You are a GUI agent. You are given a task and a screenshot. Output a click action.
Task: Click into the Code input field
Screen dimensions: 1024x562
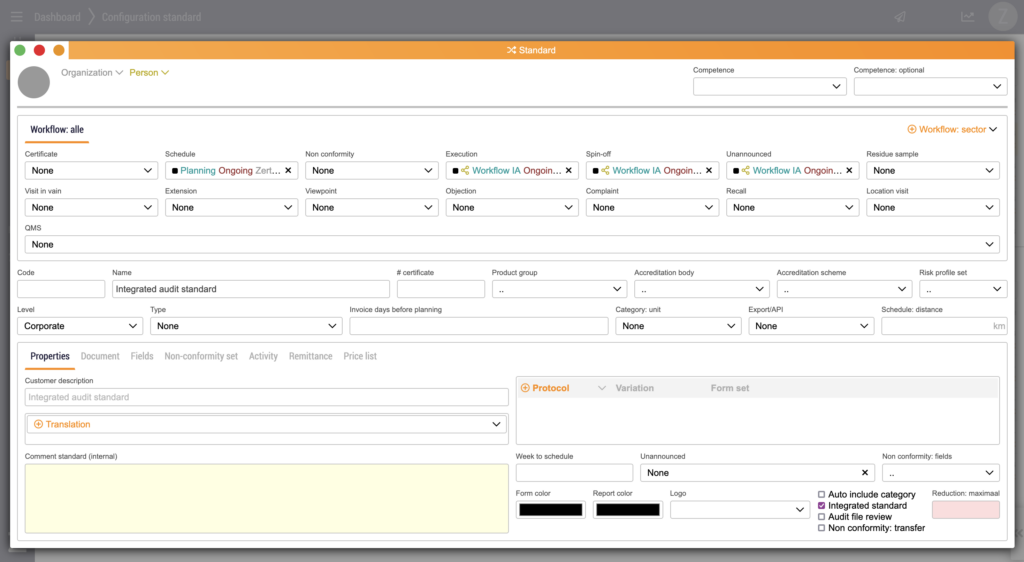click(61, 289)
